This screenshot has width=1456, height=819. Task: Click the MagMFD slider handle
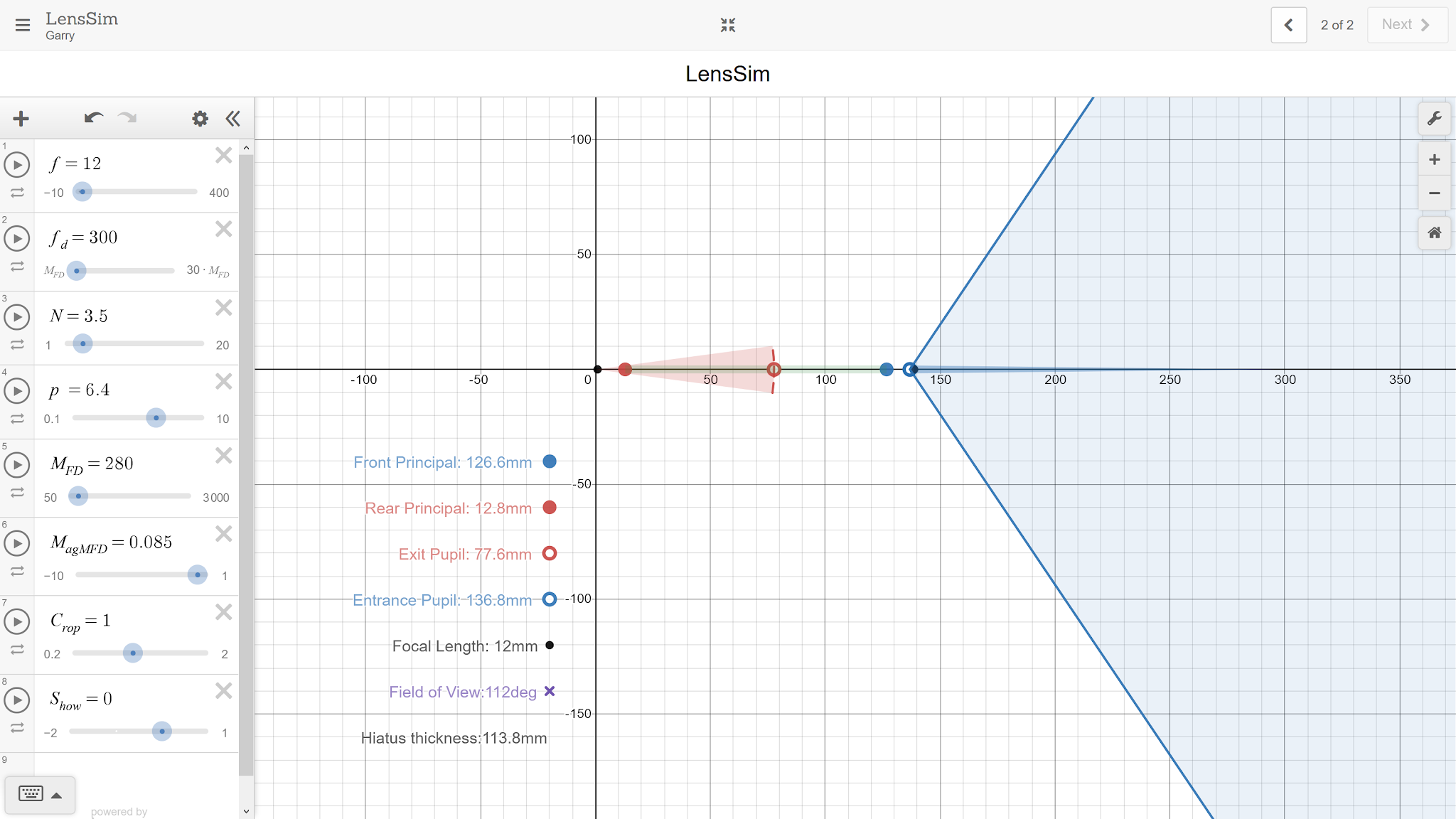[x=198, y=574]
